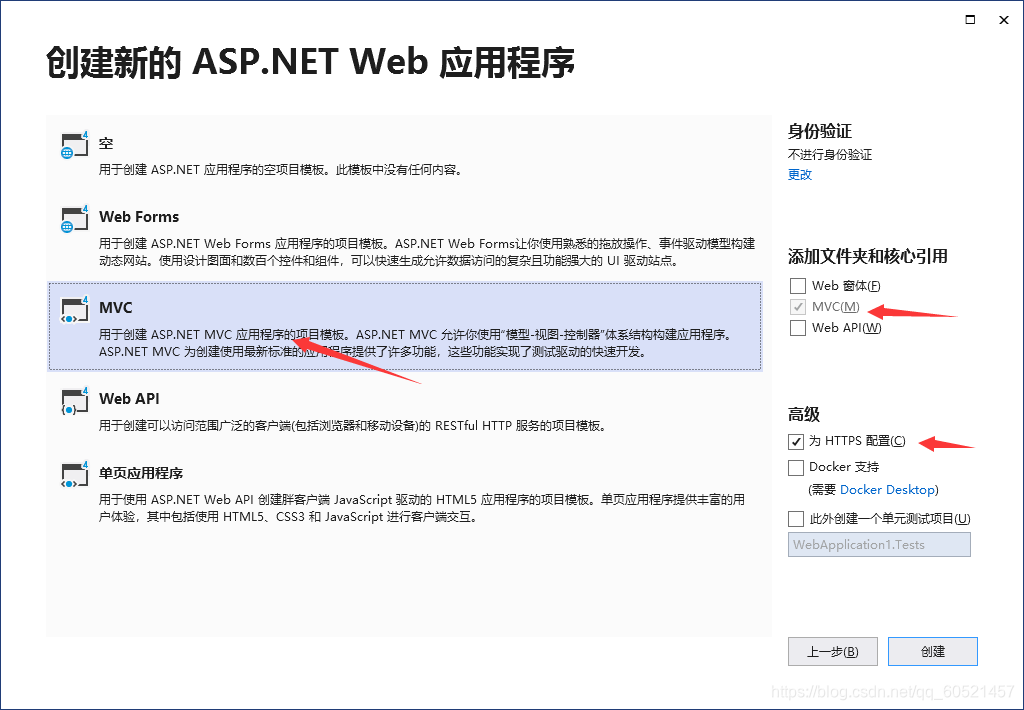
Task: Click the Web Forms template icon
Action: (x=74, y=219)
